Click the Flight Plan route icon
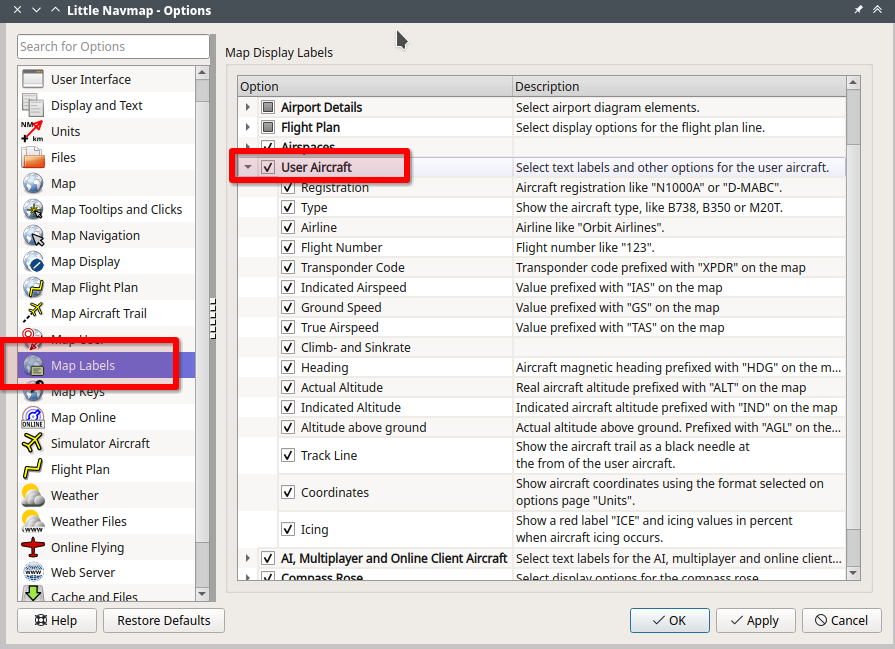The height and width of the screenshot is (649, 895). (33, 470)
